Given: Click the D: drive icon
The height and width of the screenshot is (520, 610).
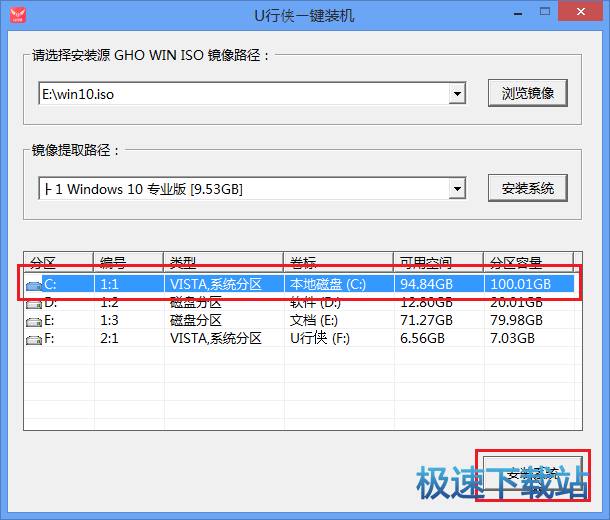Looking at the screenshot, I should point(34,304).
